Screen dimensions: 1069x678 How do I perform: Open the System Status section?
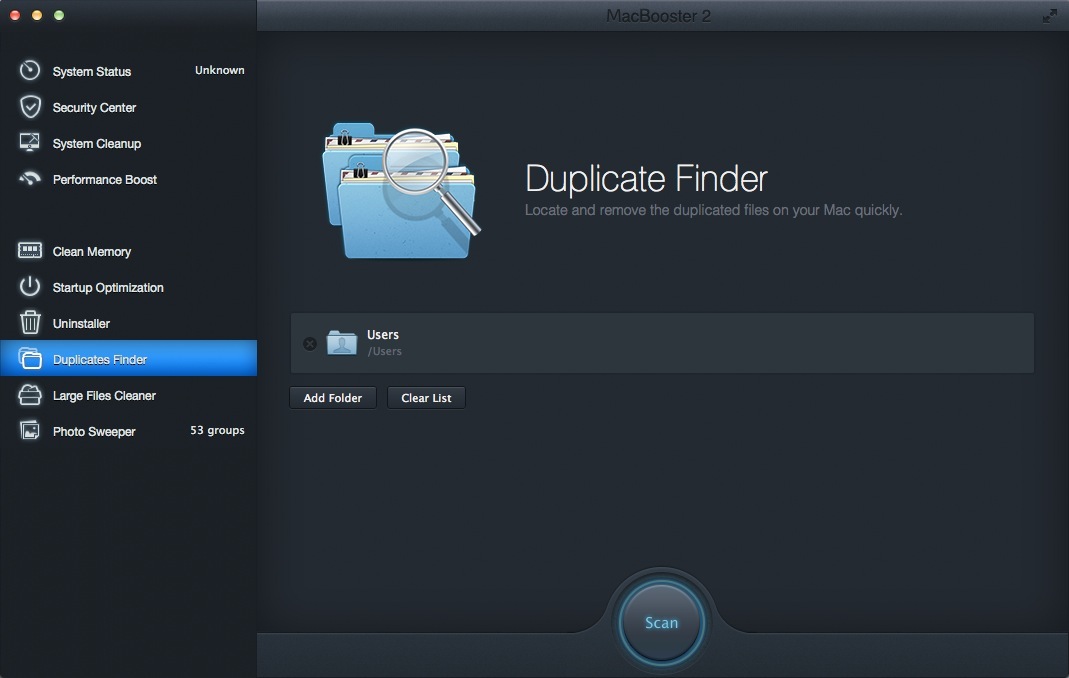tap(128, 71)
